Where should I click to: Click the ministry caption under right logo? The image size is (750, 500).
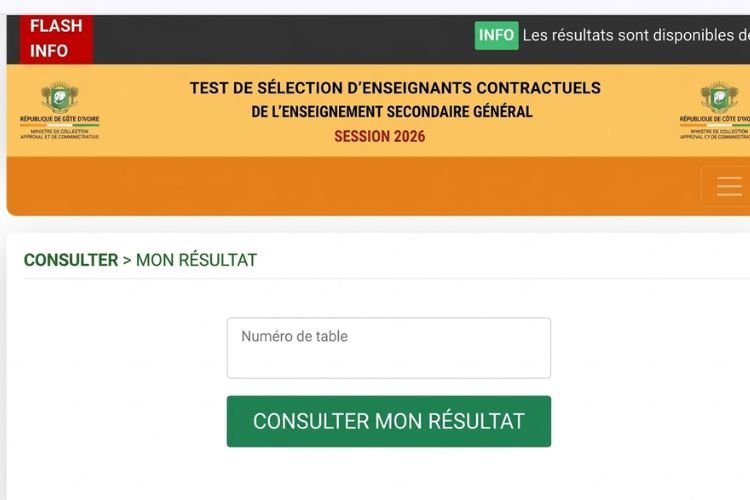click(x=714, y=133)
